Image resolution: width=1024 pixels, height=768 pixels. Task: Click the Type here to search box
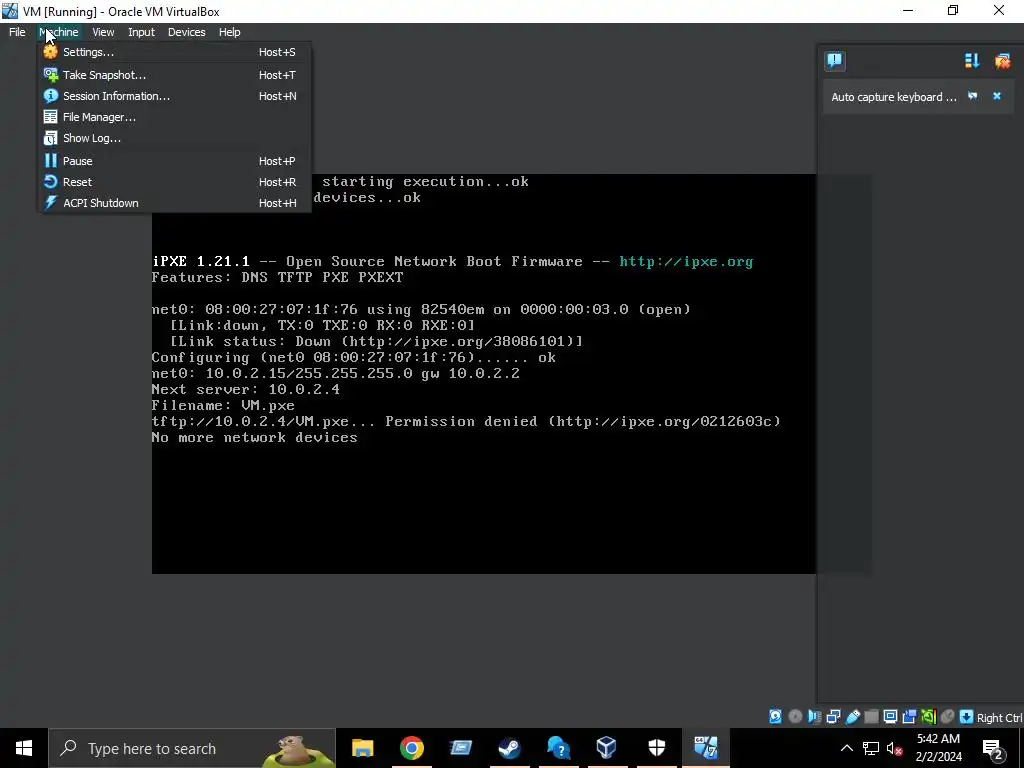[192, 748]
